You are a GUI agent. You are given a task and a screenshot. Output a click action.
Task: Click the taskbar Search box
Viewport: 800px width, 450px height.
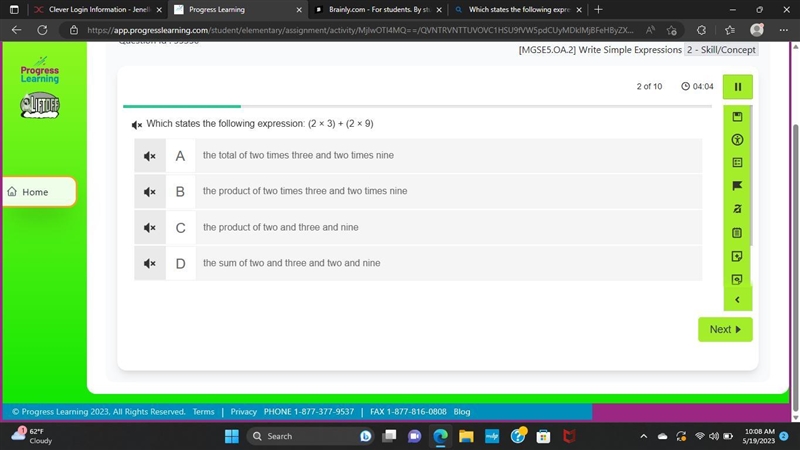pos(310,436)
